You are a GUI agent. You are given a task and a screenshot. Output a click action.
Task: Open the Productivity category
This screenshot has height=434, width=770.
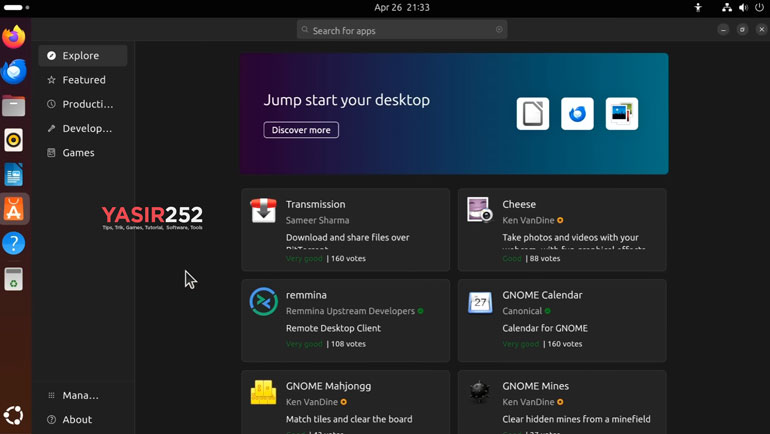click(82, 104)
